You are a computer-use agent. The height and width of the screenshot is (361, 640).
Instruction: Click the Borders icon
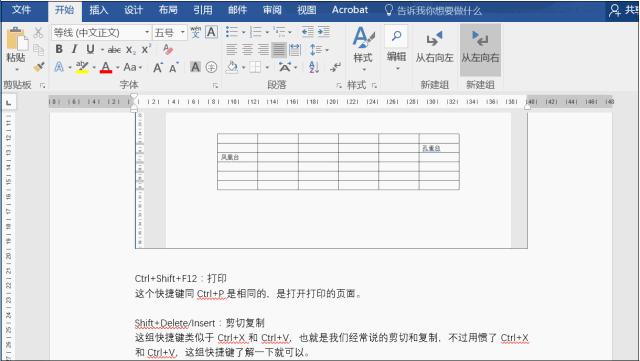point(256,67)
